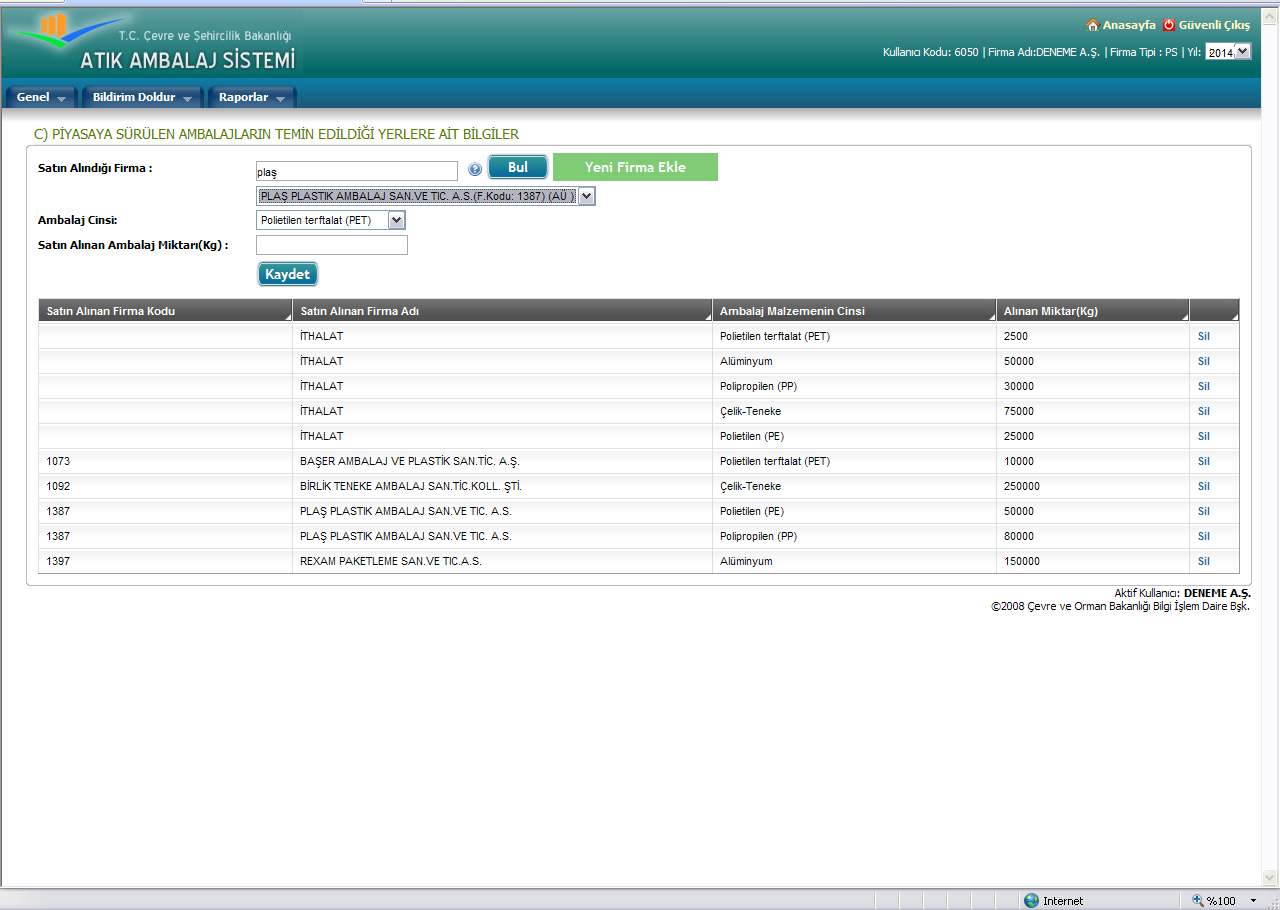
Task: Sort by Alınan Miktar(Kg) column header
Action: [1093, 311]
